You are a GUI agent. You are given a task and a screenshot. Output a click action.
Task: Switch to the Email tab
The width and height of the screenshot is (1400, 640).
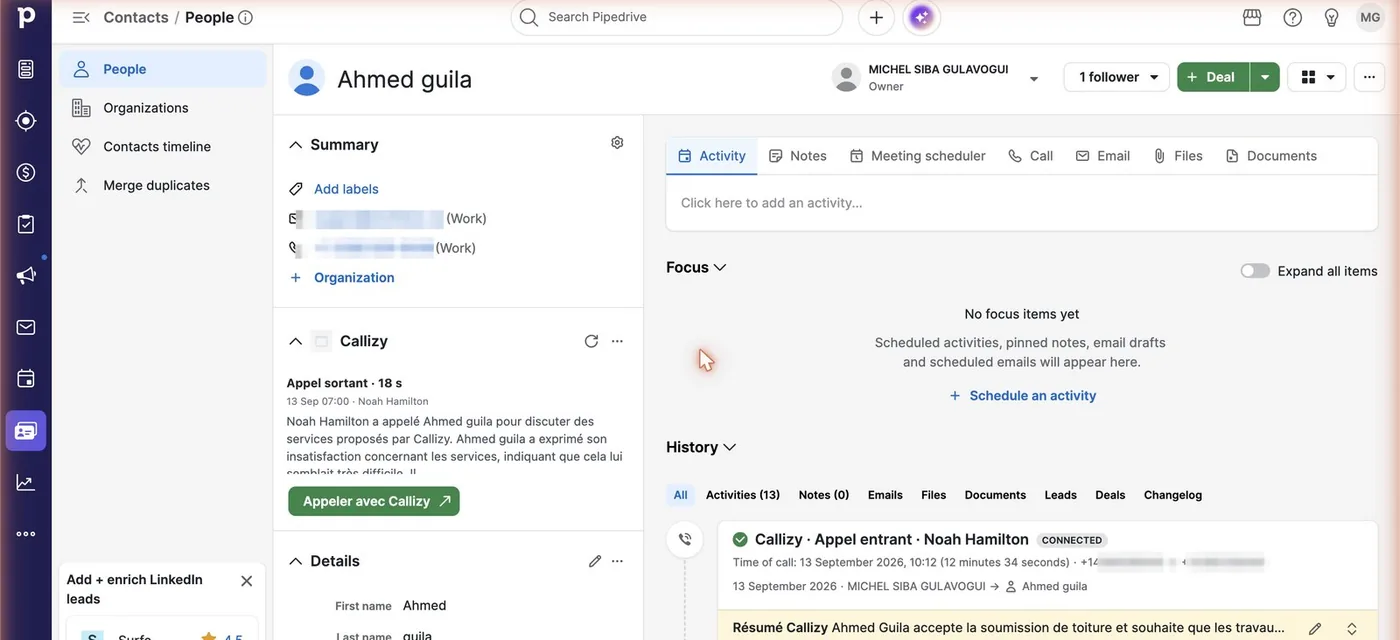coord(1102,156)
